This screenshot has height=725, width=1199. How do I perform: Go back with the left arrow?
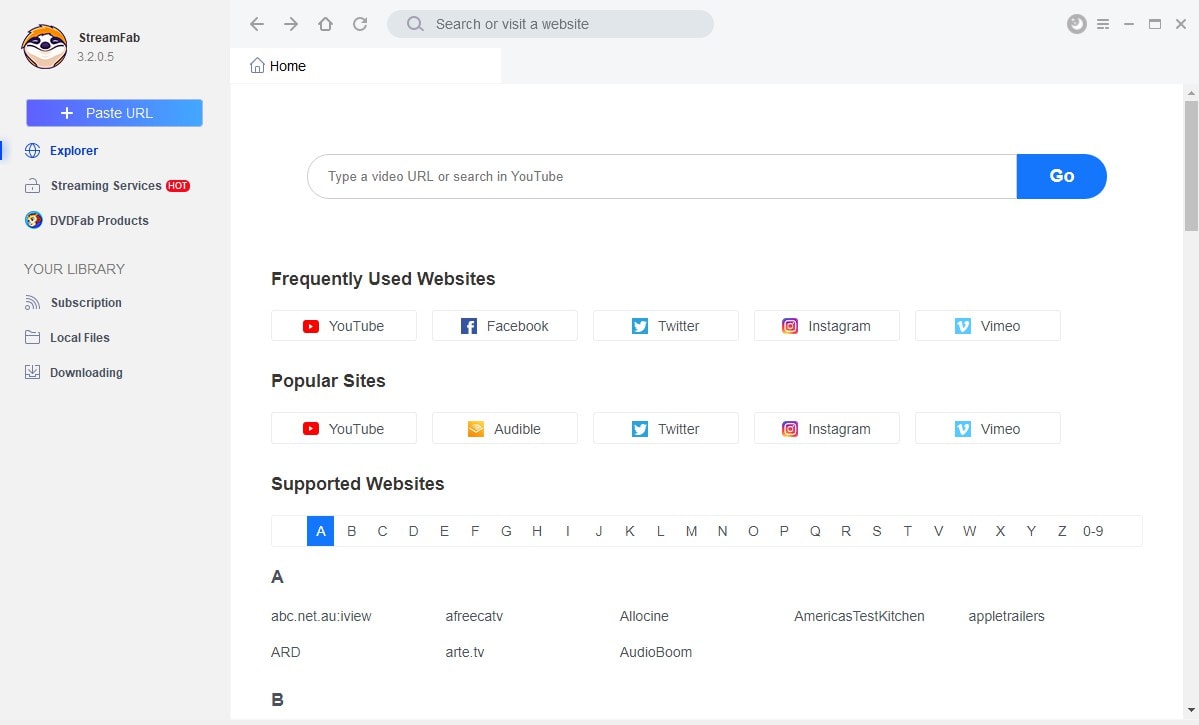(x=257, y=24)
